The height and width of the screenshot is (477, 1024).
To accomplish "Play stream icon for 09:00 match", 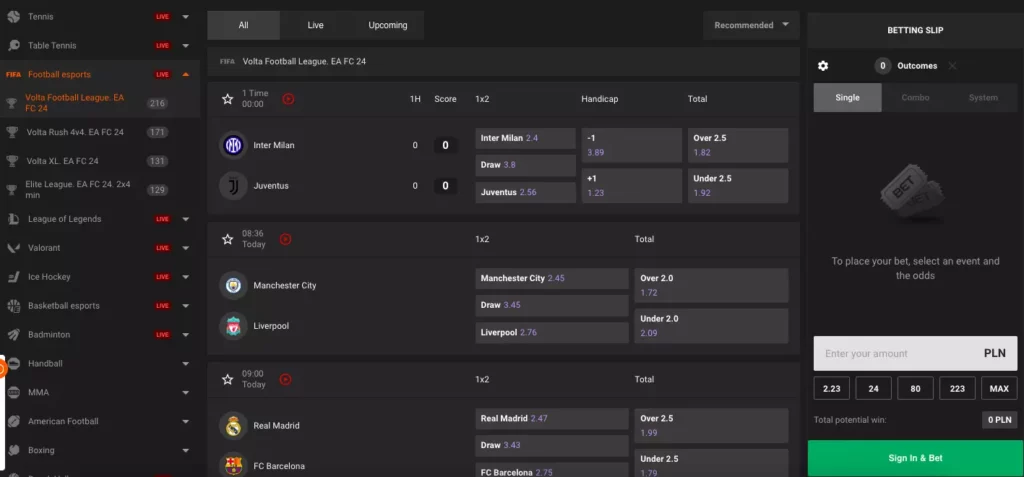I will (285, 379).
